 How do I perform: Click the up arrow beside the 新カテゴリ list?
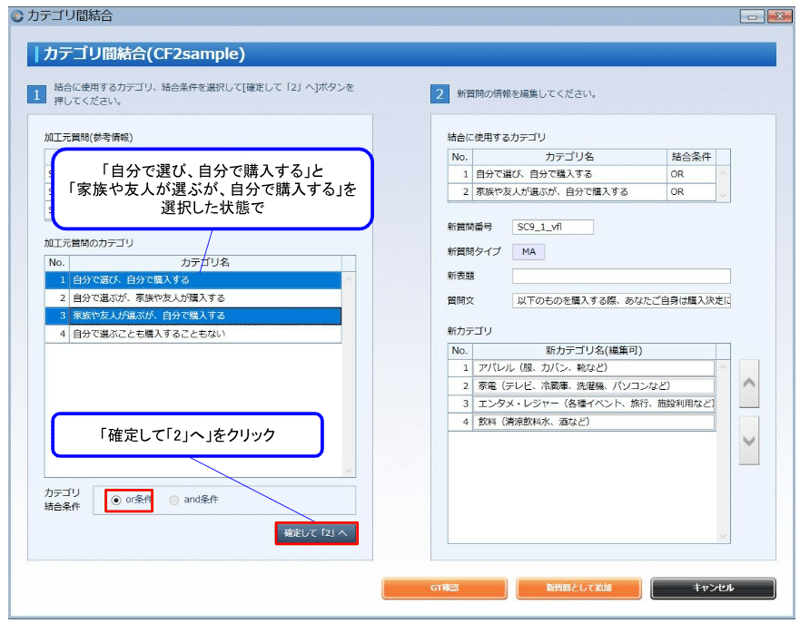click(746, 383)
